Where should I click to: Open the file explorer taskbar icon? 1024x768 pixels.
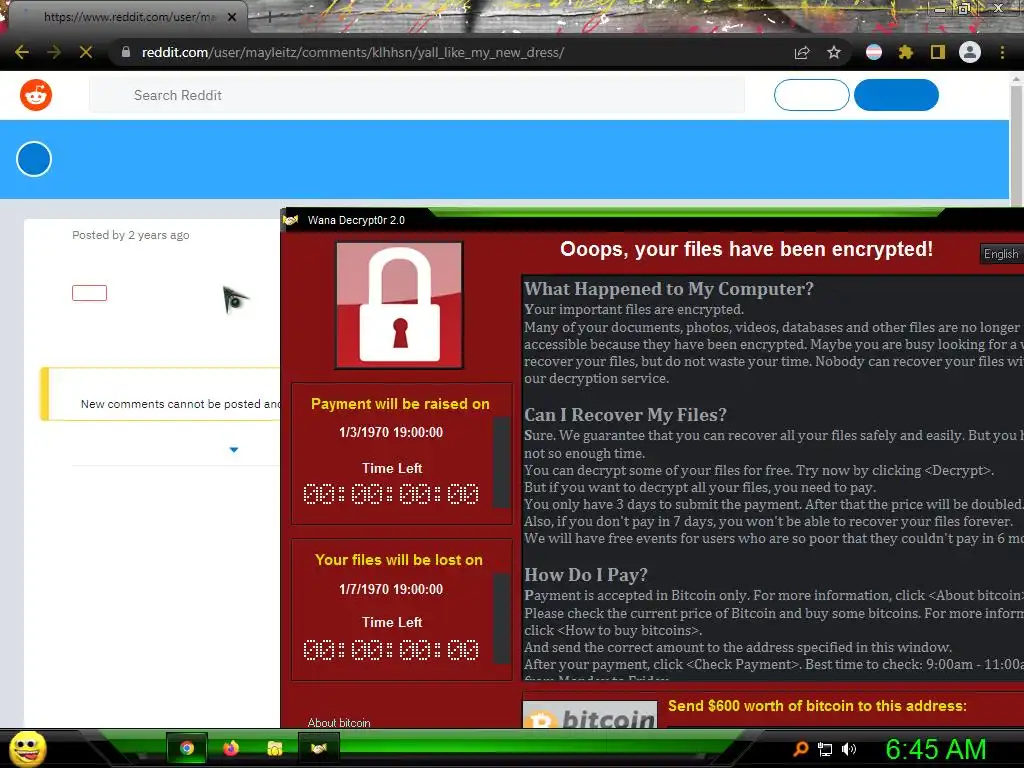[275, 748]
